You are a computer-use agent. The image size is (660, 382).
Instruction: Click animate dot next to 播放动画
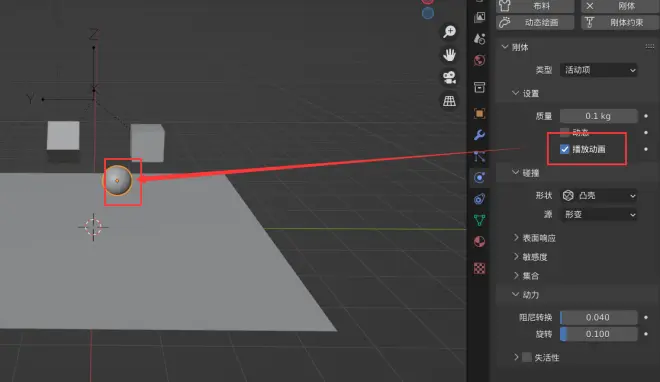[x=646, y=149]
